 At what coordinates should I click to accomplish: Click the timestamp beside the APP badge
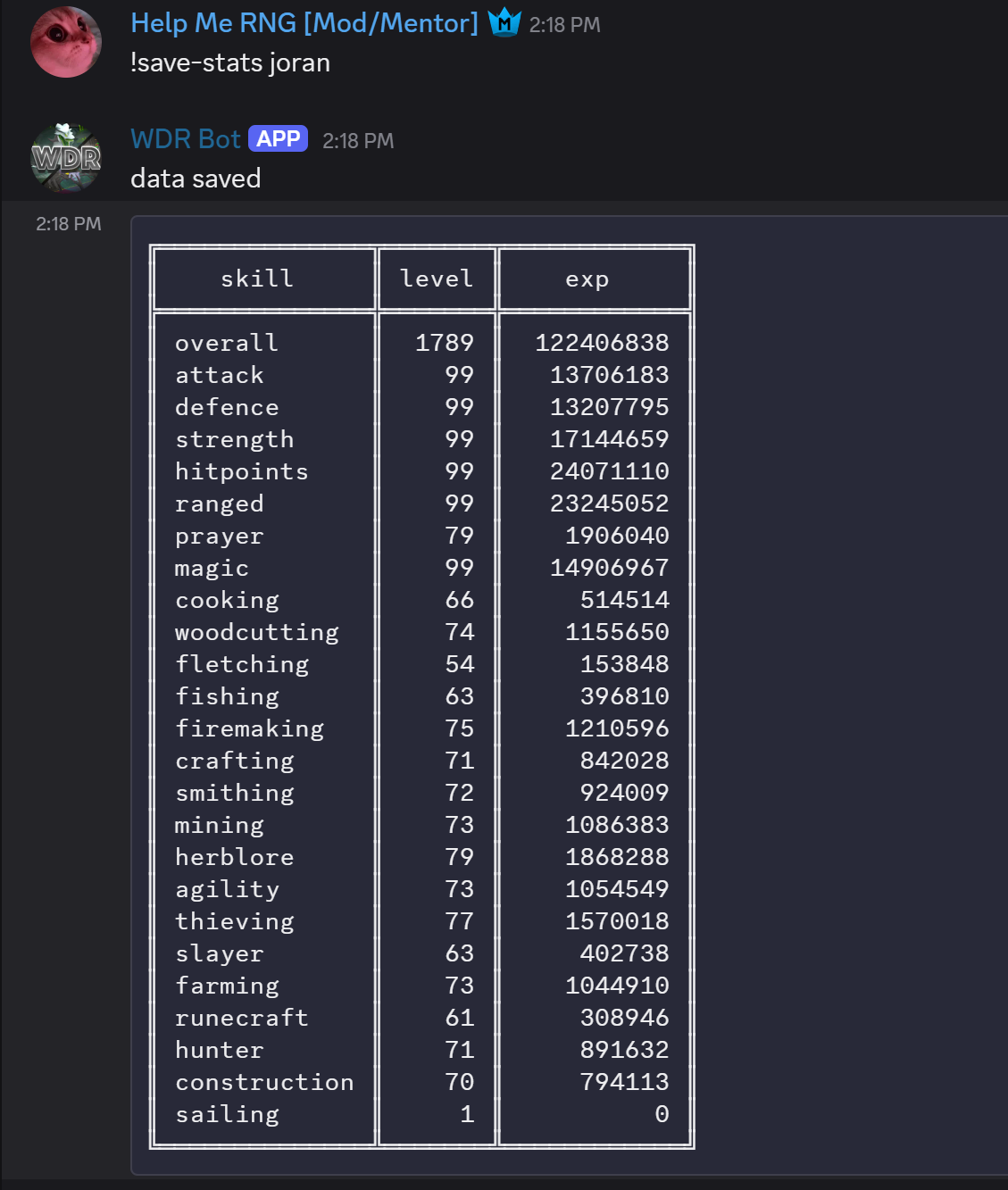(x=357, y=141)
